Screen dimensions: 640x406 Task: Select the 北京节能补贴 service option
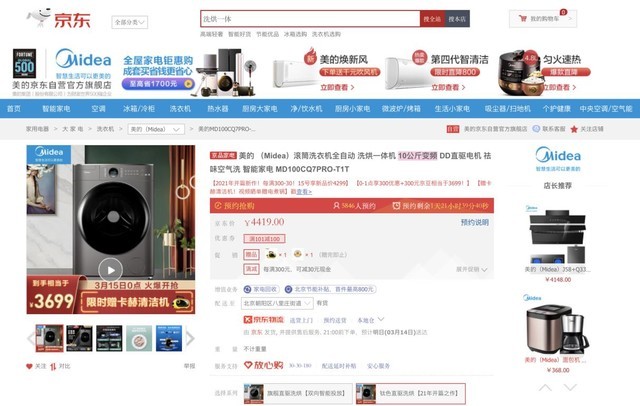coord(330,289)
